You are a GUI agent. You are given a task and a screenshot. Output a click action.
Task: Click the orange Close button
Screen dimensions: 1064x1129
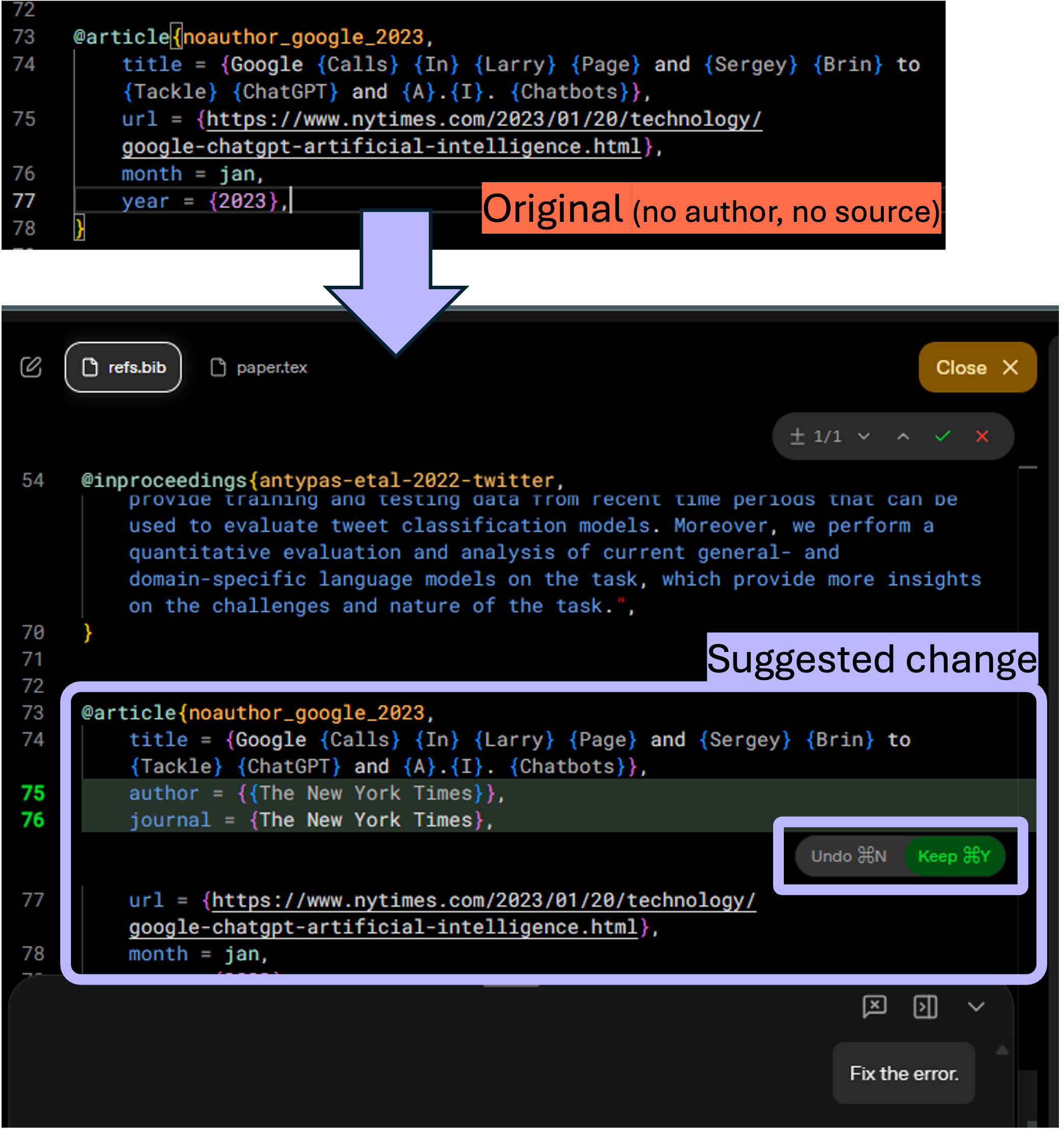[977, 367]
